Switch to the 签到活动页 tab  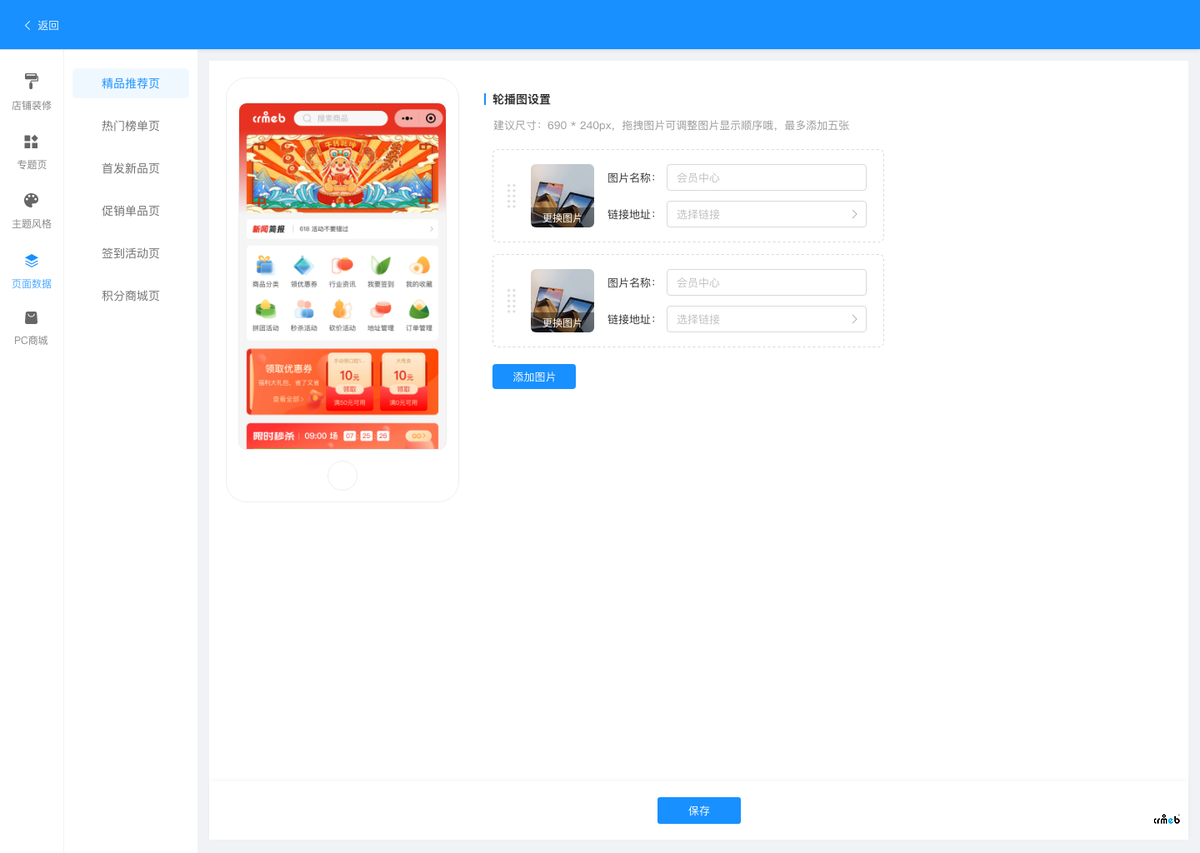131,253
